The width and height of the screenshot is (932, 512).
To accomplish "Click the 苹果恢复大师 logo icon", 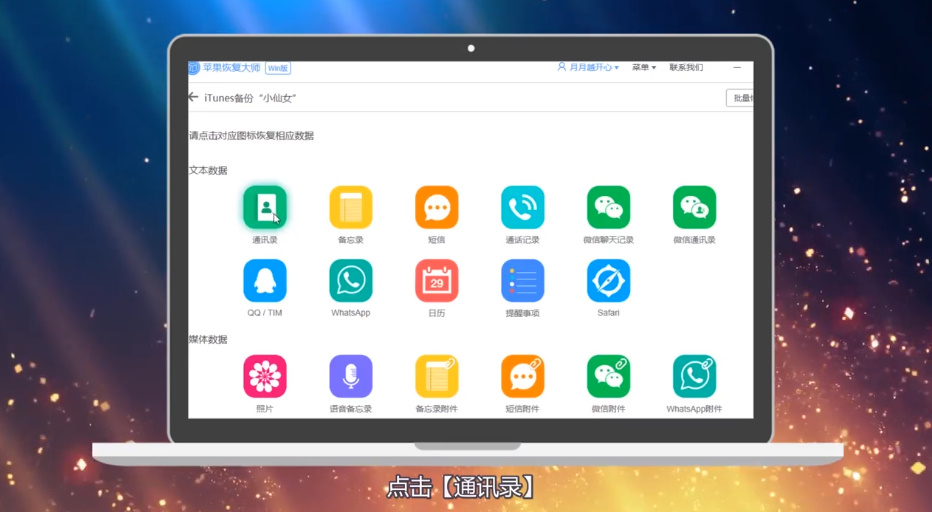I will pyautogui.click(x=194, y=68).
